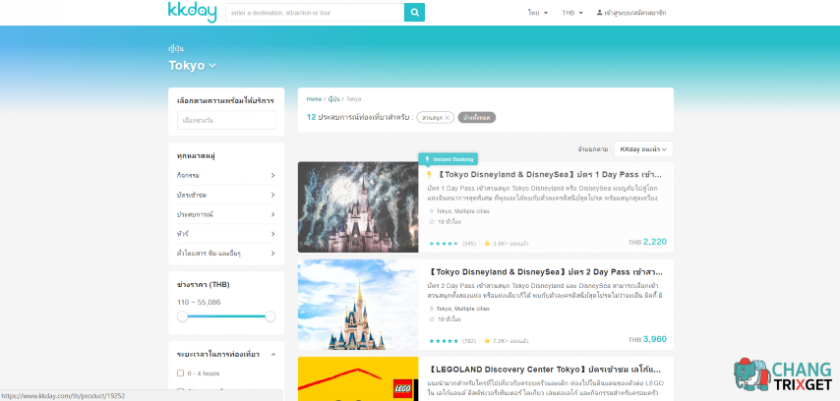Click the star rating of the 2 Day Pass

click(444, 341)
